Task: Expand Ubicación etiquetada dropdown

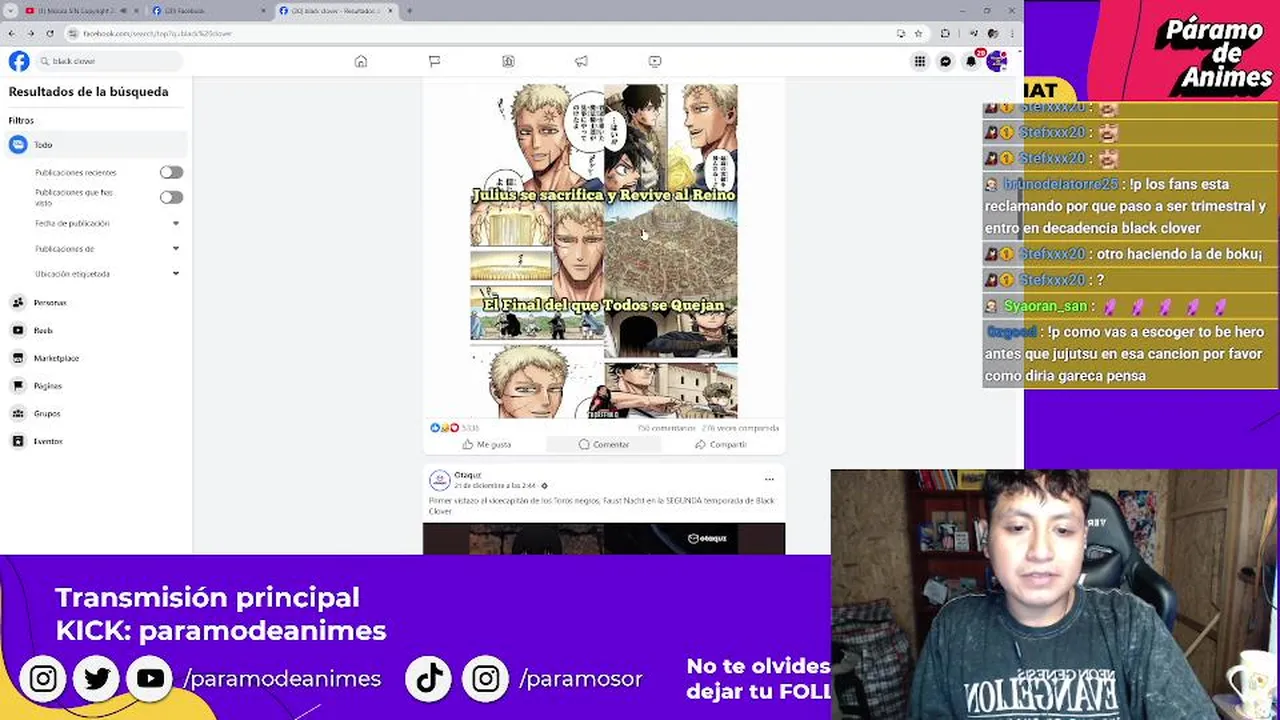Action: point(176,273)
